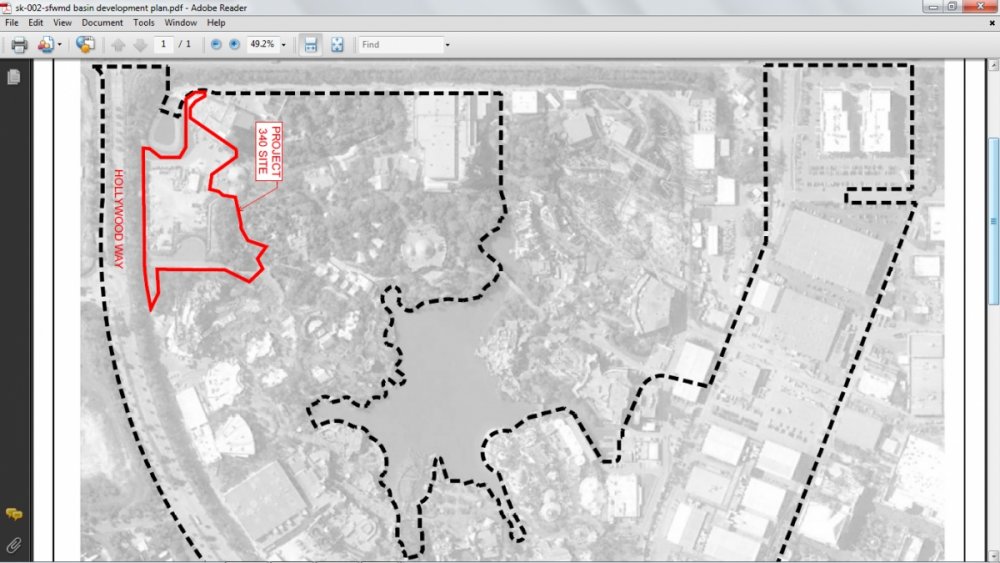Viewport: 1000px width, 563px height.
Task: Open the Pages panel in sidebar
Action: tap(14, 77)
